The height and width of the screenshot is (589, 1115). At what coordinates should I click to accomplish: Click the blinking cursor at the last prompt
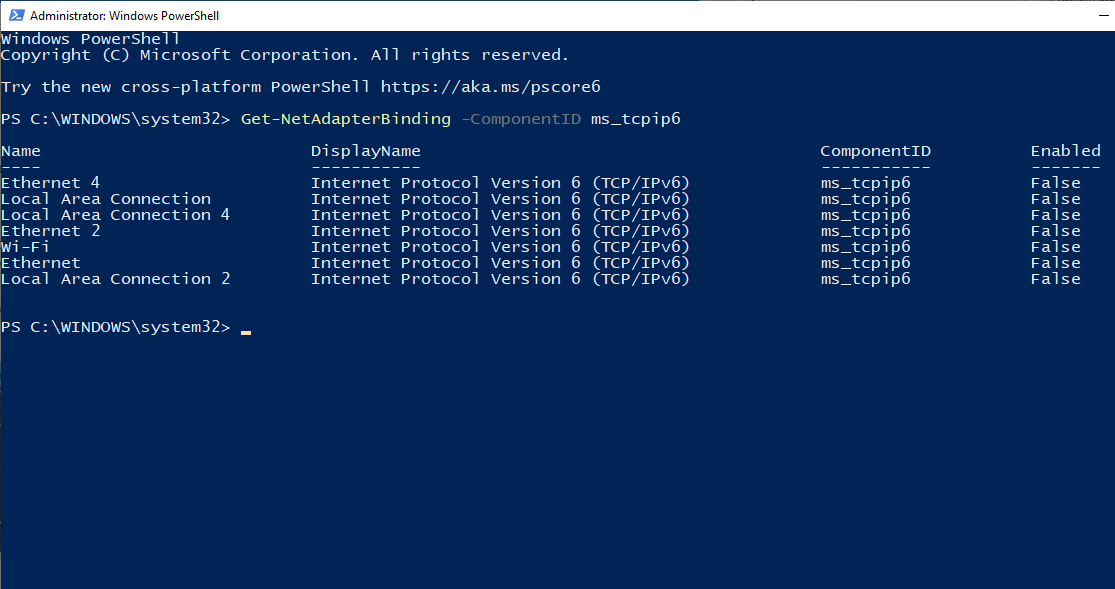[x=246, y=330]
